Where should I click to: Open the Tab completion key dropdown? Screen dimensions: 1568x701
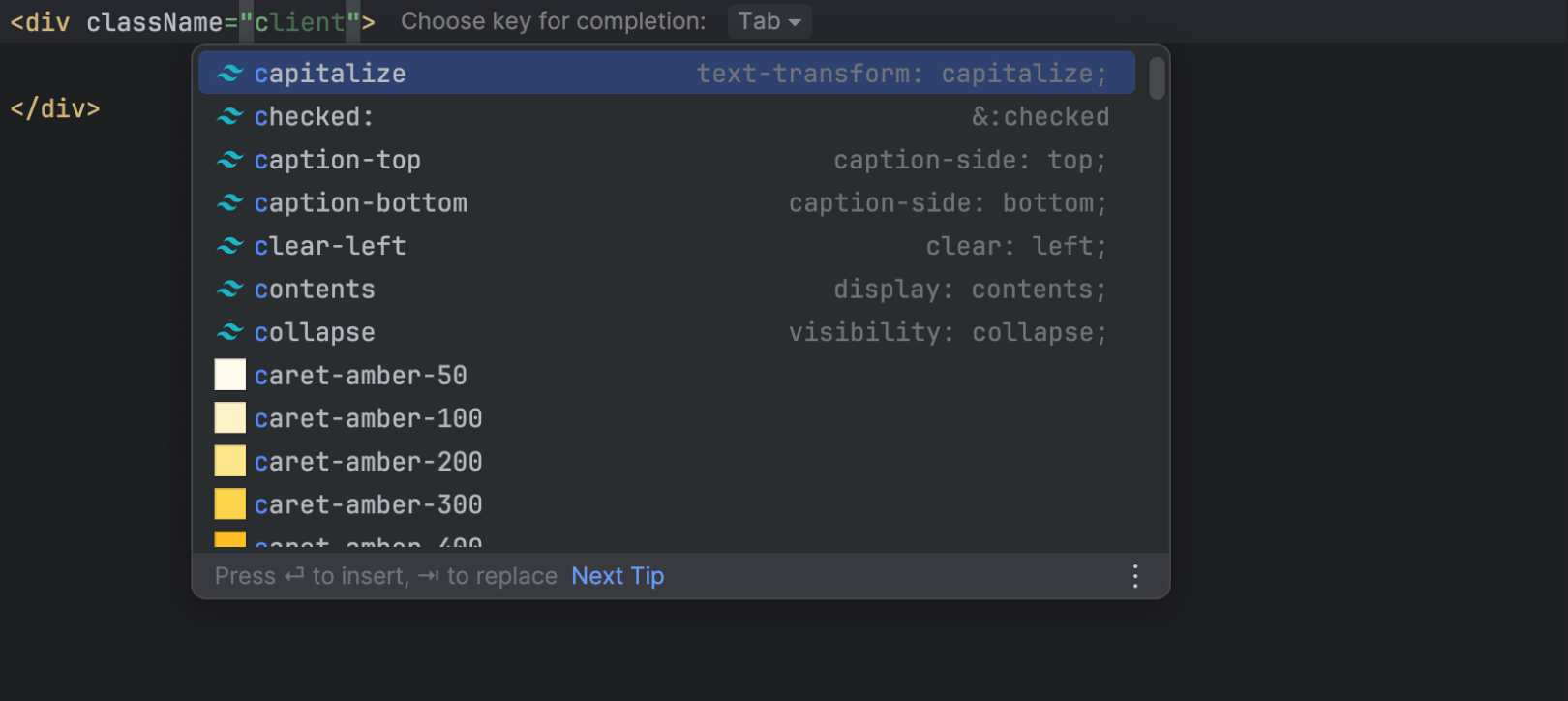(769, 21)
